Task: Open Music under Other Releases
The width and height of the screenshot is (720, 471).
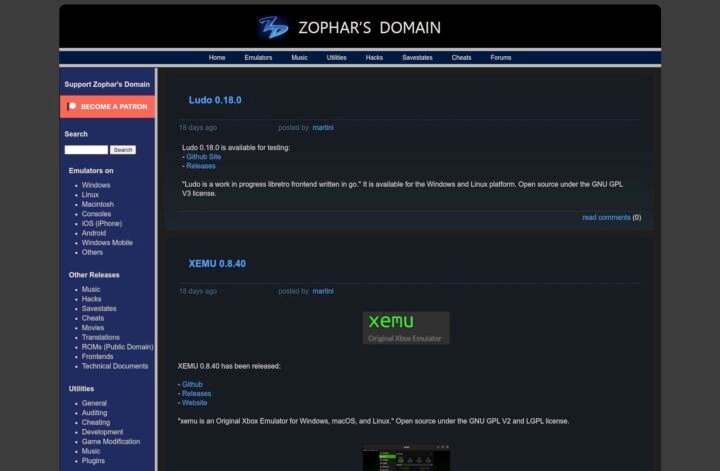Action: tap(91, 289)
